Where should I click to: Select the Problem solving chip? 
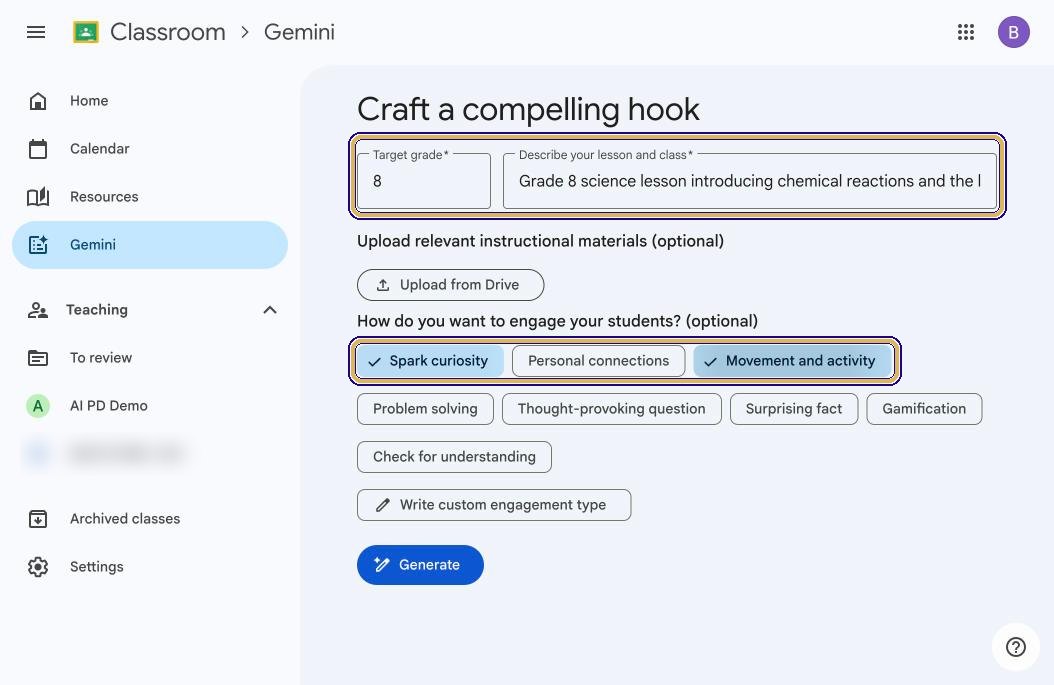pos(425,409)
